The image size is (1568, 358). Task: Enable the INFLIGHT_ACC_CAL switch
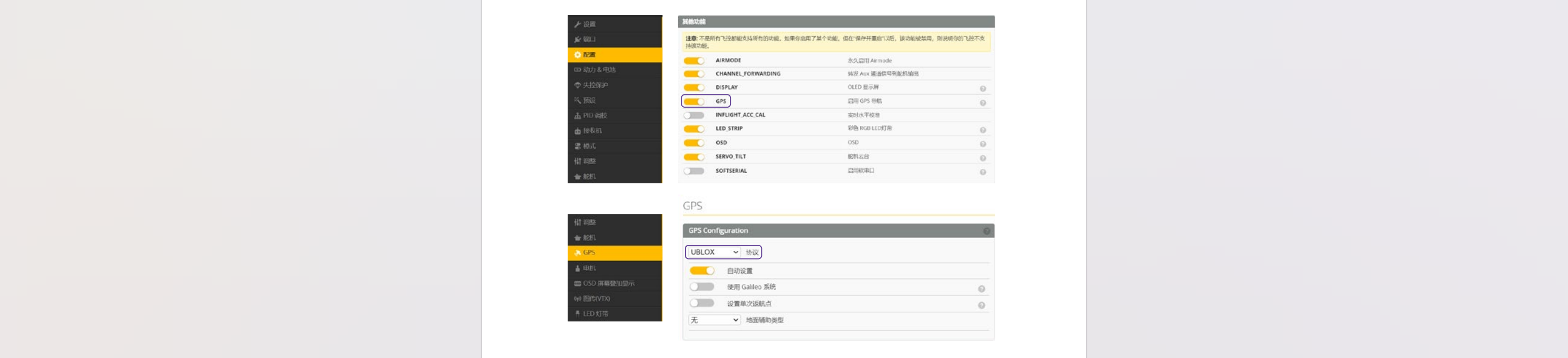693,115
